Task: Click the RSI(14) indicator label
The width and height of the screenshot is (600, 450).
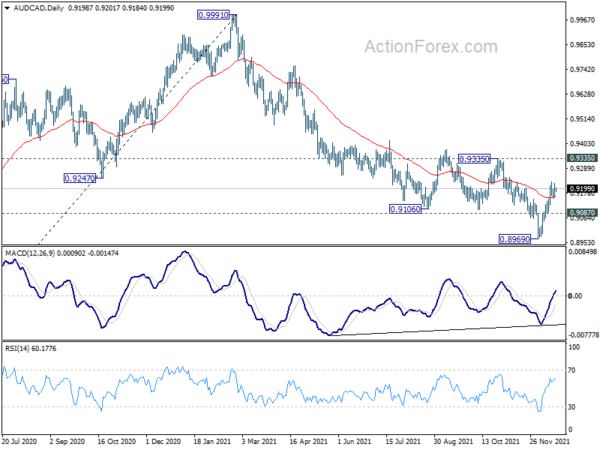Action: [16, 349]
